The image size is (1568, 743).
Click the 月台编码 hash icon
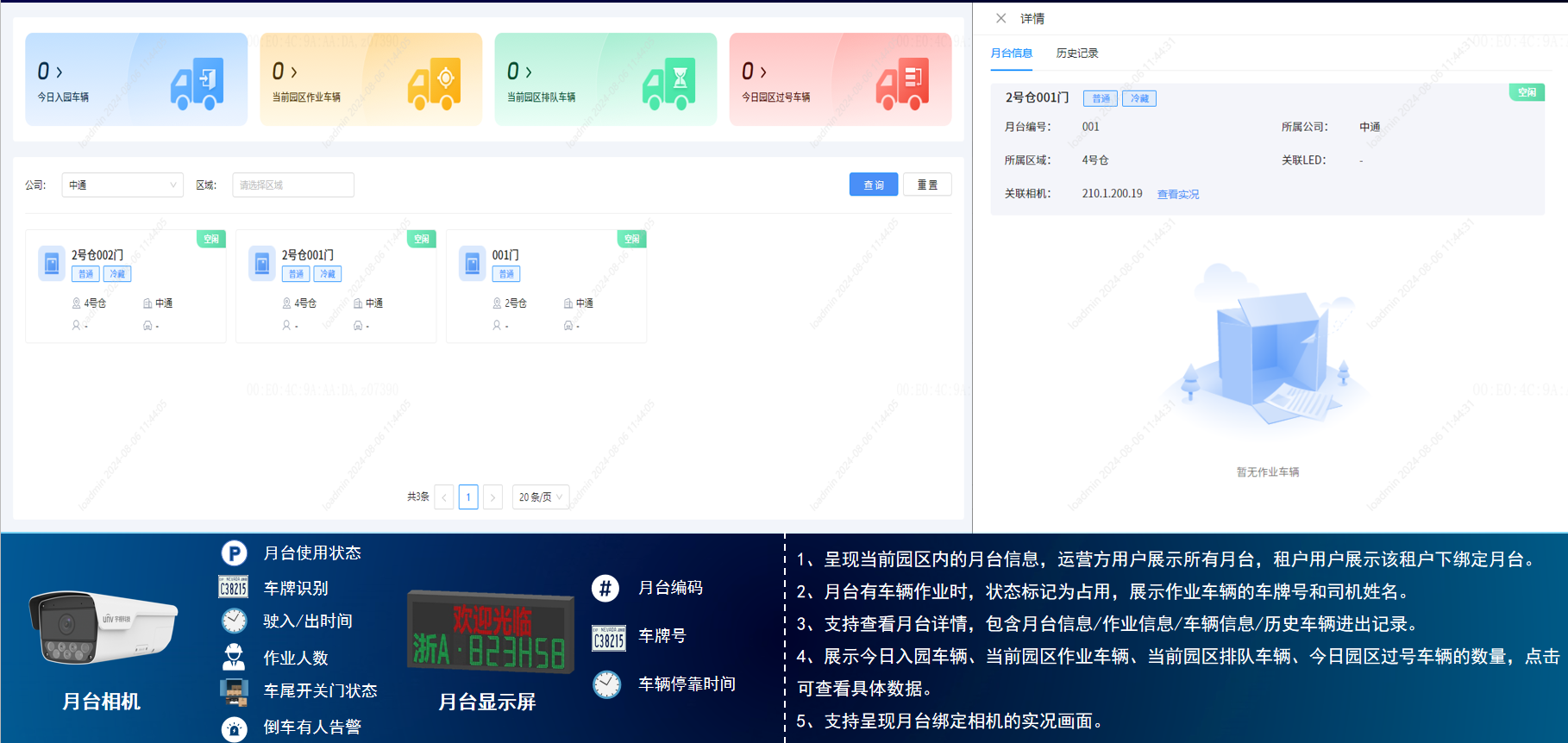click(605, 589)
